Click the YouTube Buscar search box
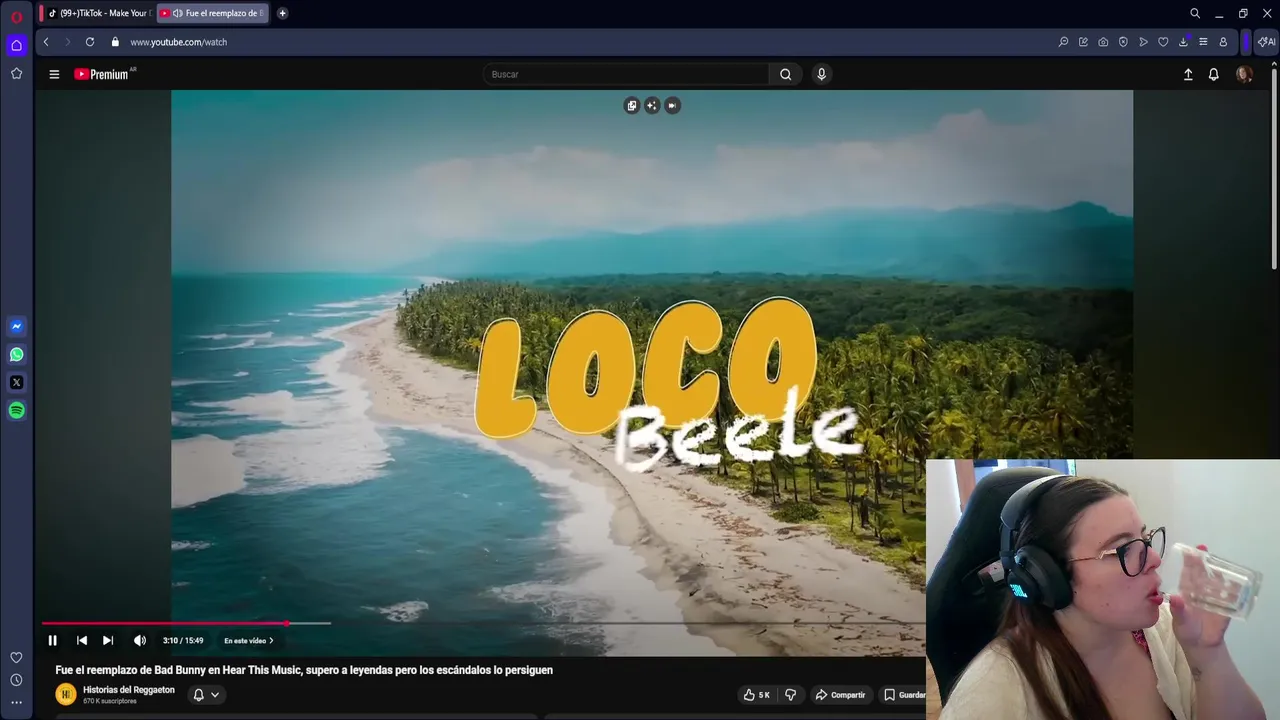1280x720 pixels. point(626,74)
